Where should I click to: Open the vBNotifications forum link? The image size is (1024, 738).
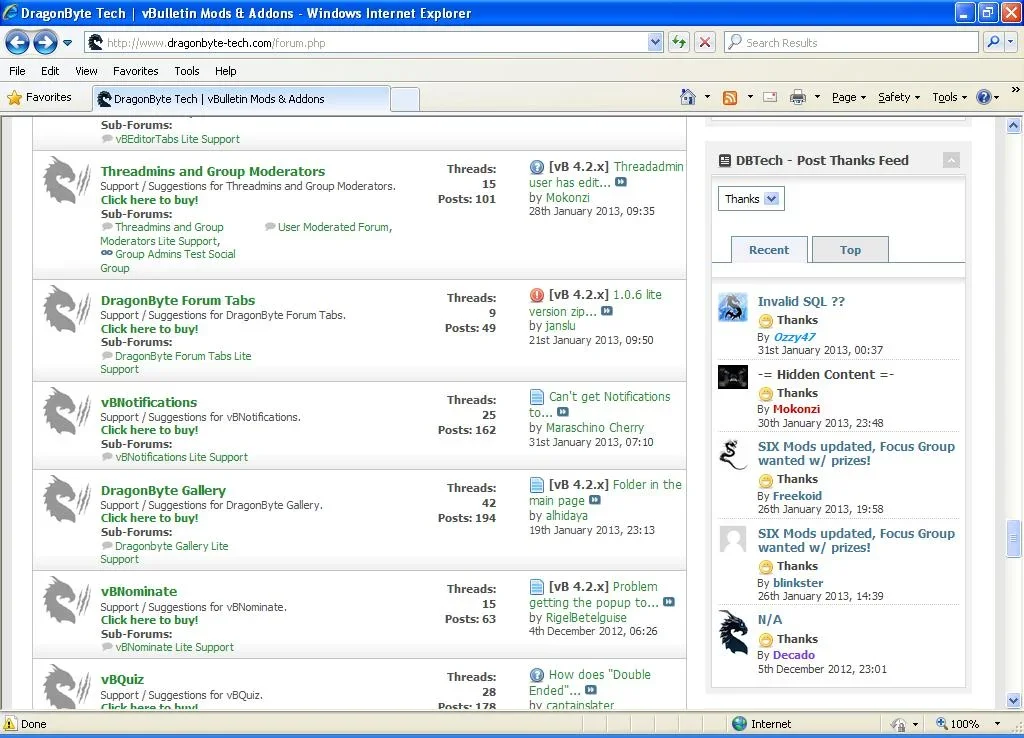(149, 402)
